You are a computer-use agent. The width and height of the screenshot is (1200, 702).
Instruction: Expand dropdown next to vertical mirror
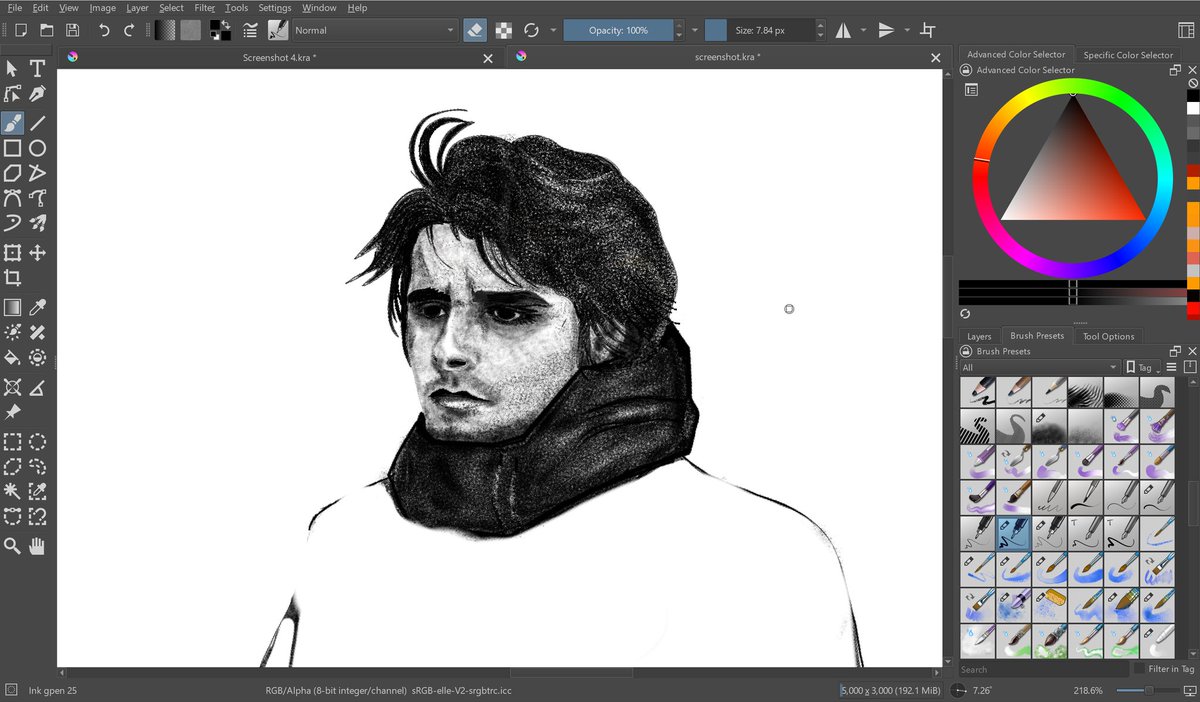click(x=907, y=30)
